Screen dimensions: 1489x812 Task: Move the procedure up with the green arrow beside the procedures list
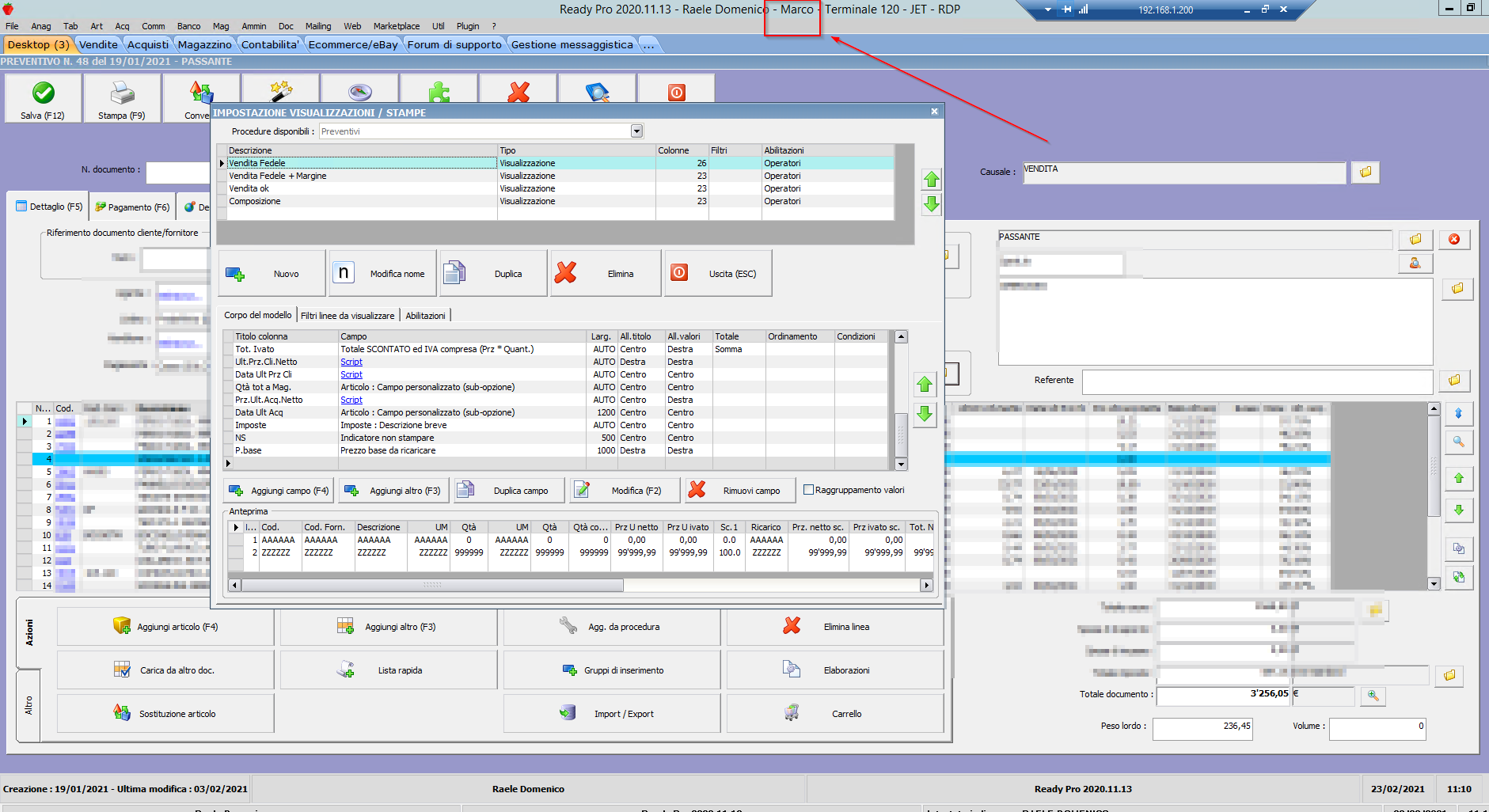pos(932,179)
